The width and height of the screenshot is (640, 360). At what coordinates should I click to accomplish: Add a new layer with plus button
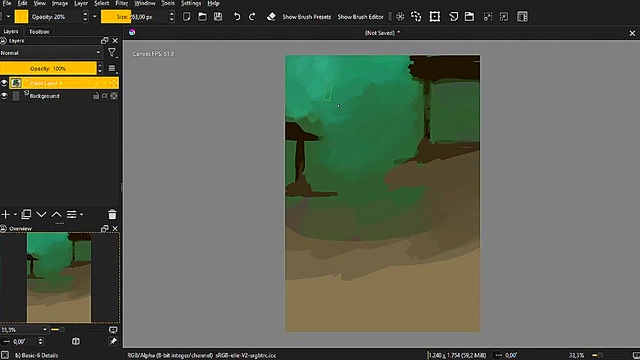click(5, 214)
